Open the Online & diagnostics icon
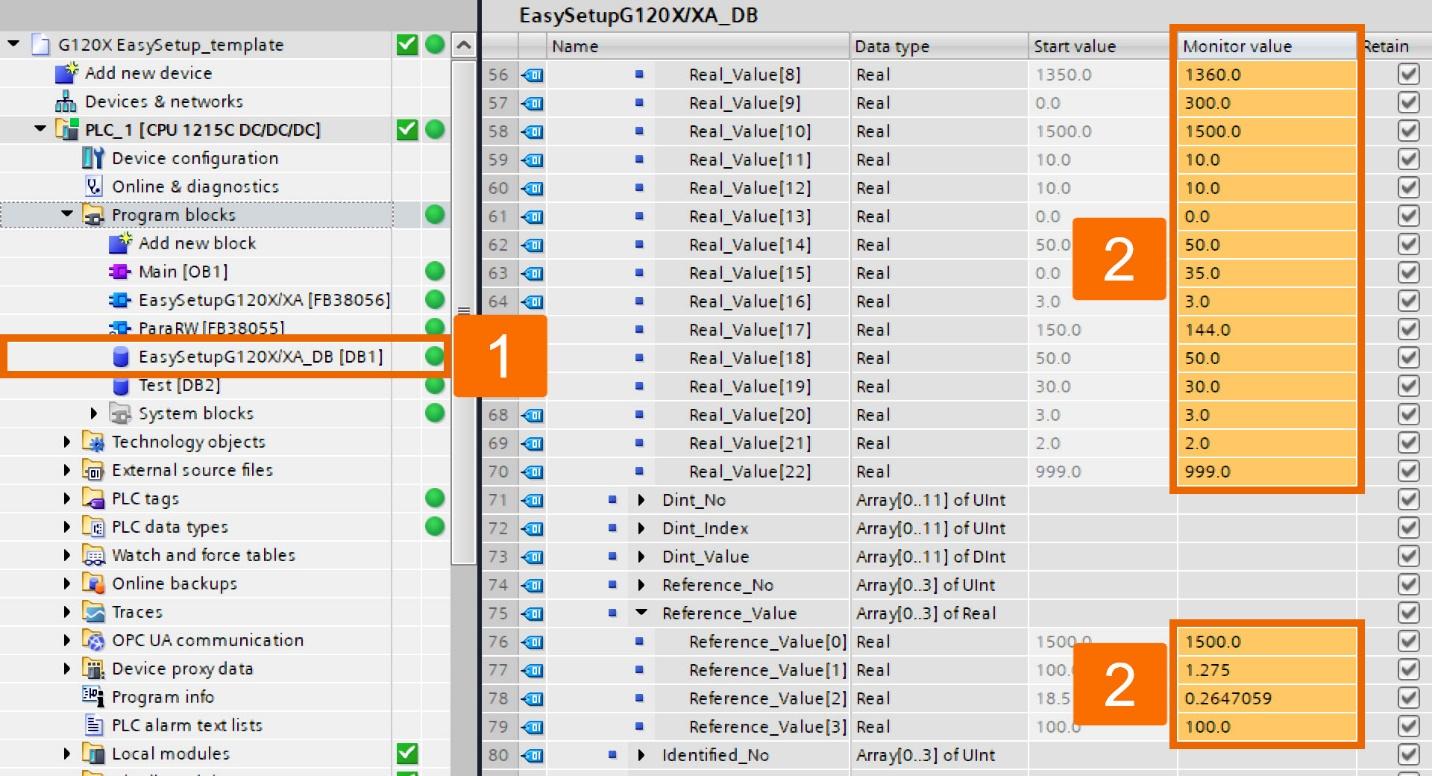 point(93,186)
